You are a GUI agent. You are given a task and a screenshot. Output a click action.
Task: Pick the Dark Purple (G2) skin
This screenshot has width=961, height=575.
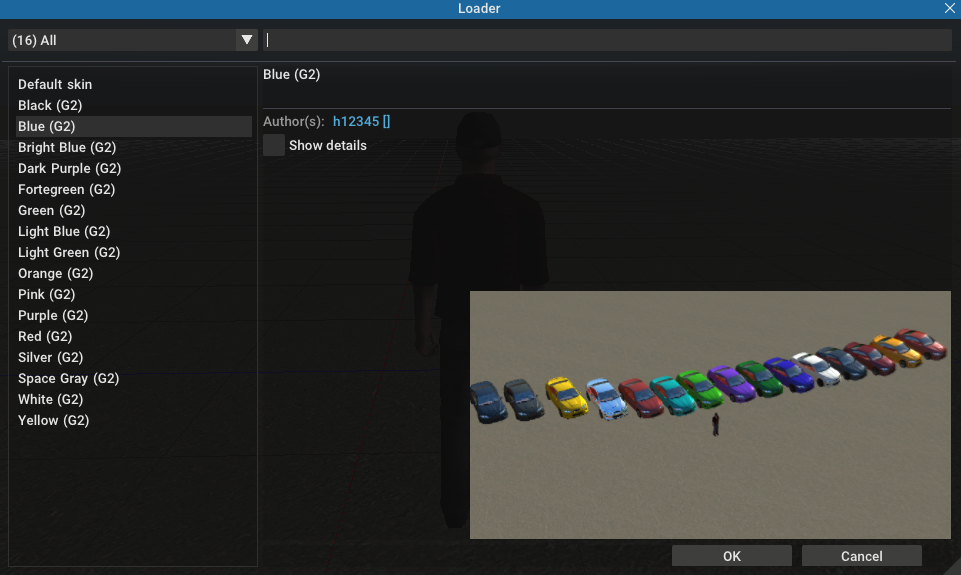point(69,169)
